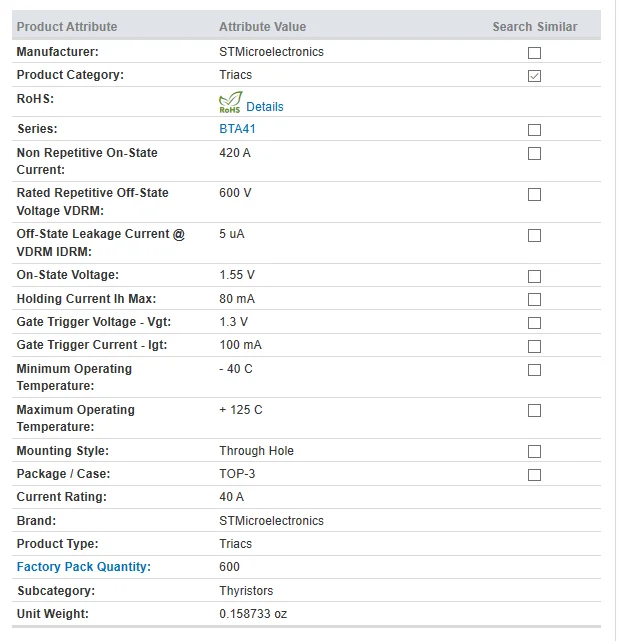This screenshot has height=641, width=619.
Task: Enable the Mounting Style Through Hole checkbox
Action: coord(534,452)
